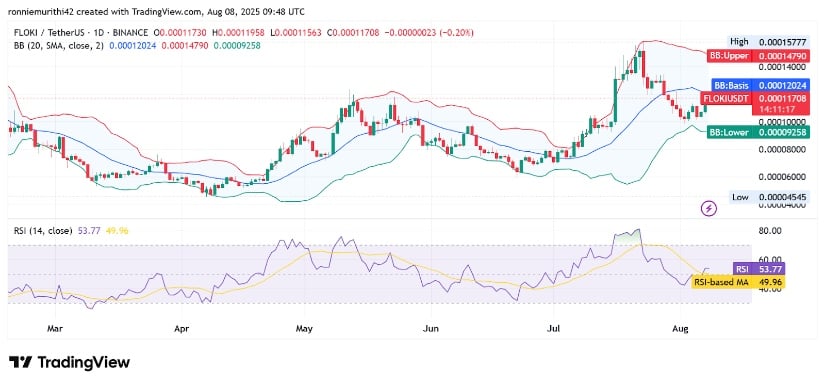The image size is (825, 385).
Task: Select the BB:Lower price label
Action: tap(758, 132)
